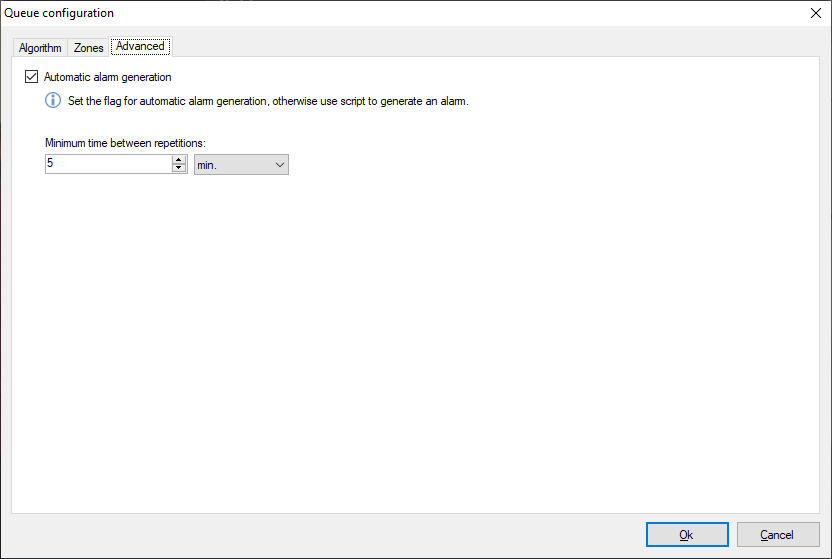
Task: Click the blank space left of the Ok button
Action: 400,535
